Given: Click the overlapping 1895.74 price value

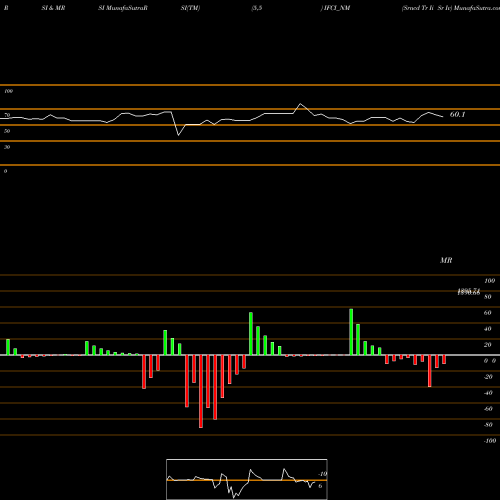Looking at the screenshot, I should 469,292.
